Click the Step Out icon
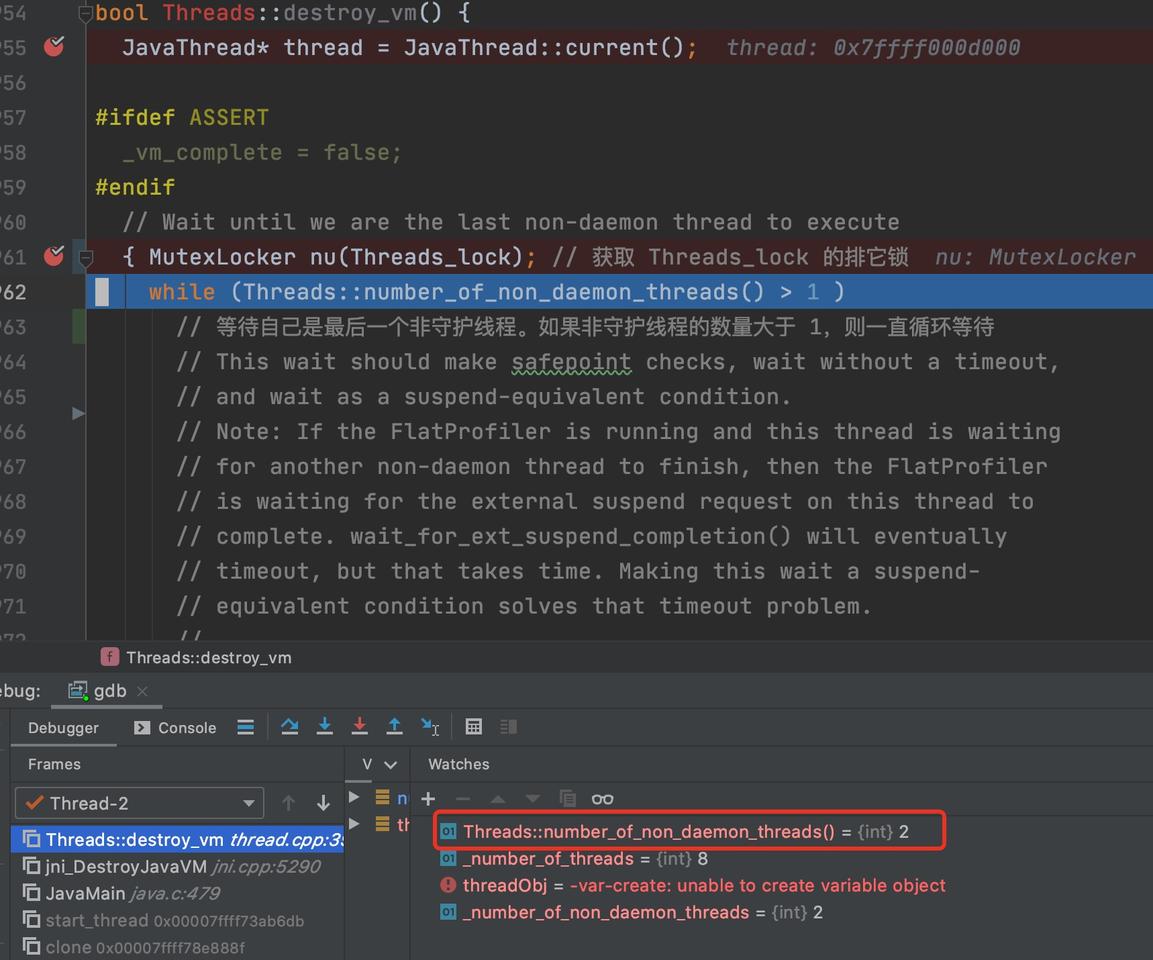The image size is (1153, 960). [394, 727]
